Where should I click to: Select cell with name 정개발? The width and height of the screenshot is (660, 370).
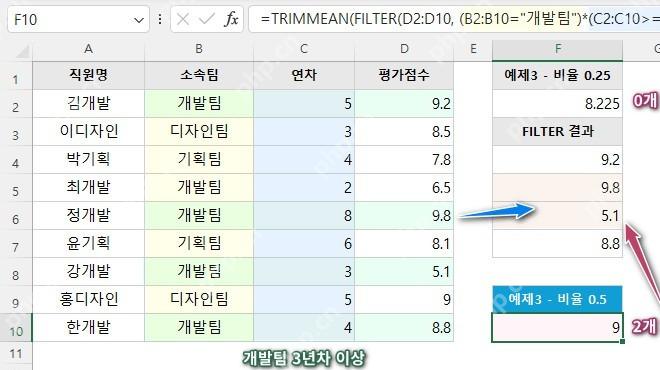[88, 216]
